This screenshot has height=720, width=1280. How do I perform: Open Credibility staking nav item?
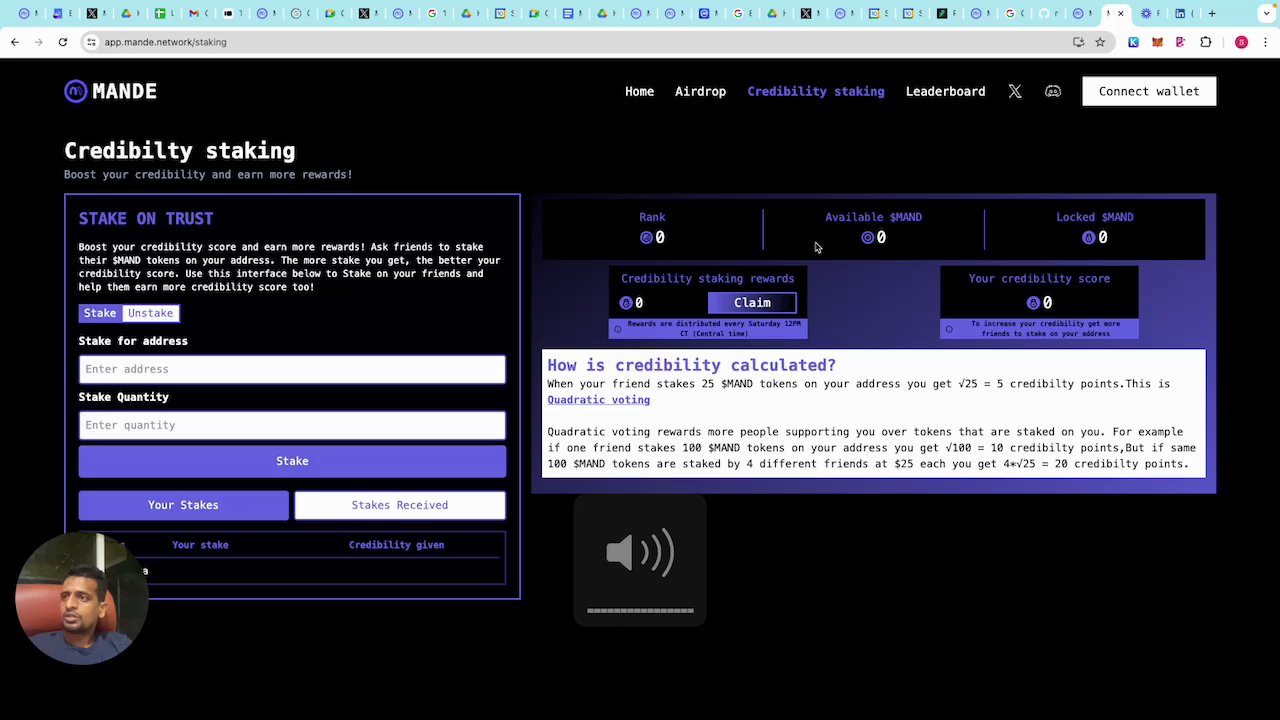point(816,91)
